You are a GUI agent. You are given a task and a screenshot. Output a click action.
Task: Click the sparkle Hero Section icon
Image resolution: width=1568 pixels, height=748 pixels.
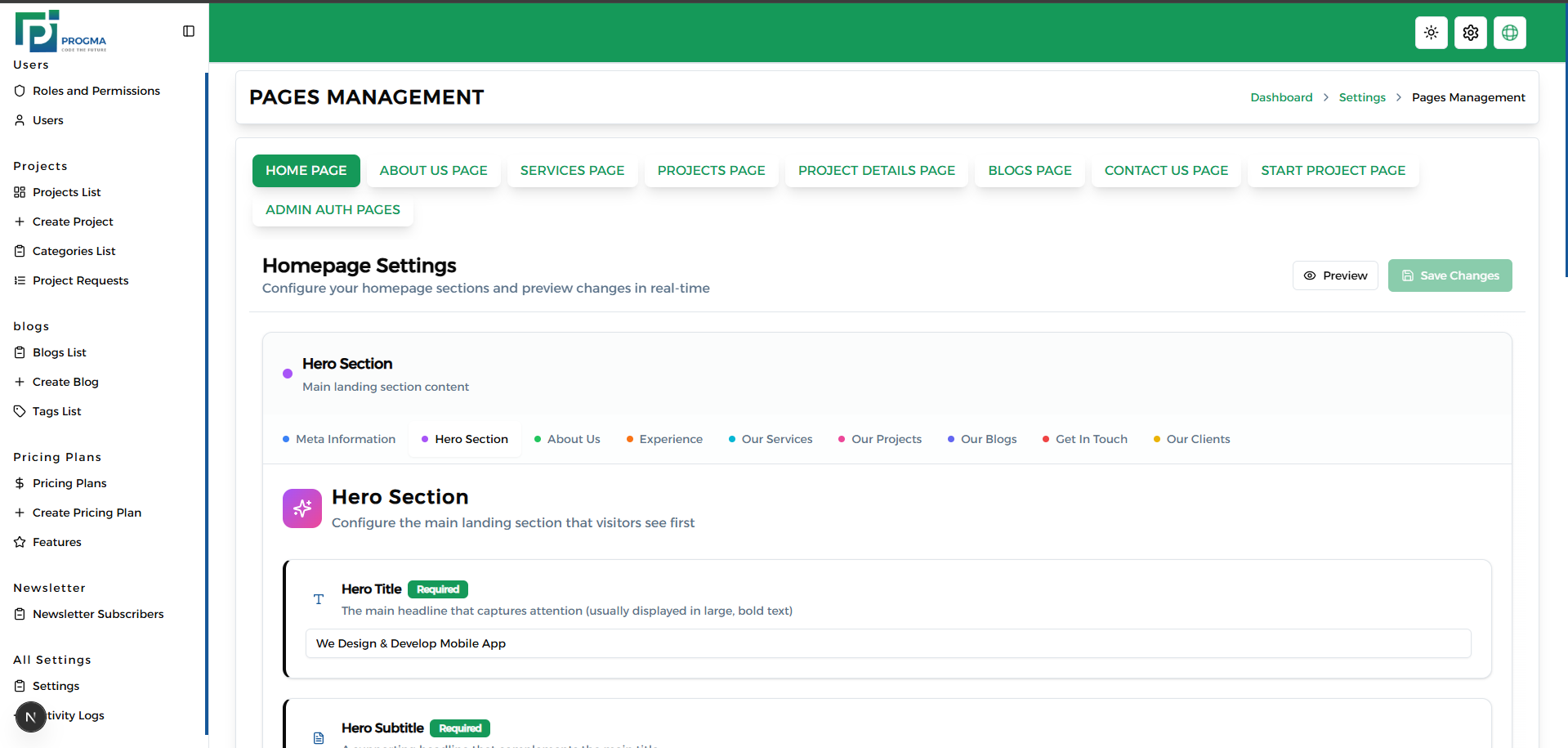click(x=302, y=508)
